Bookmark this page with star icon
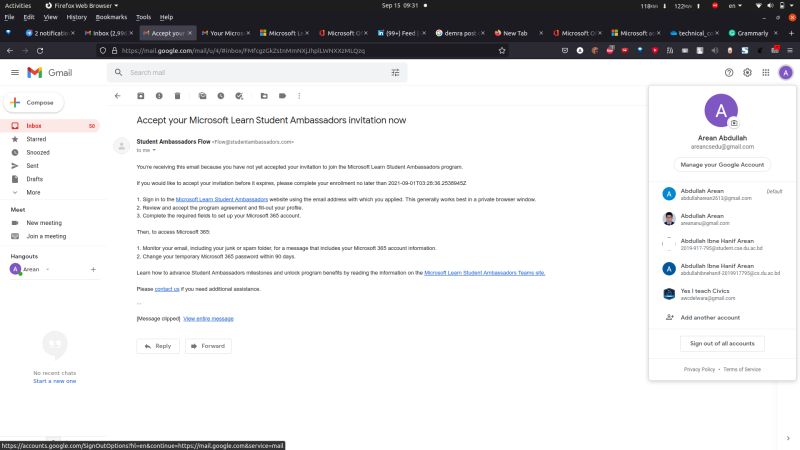Image resolution: width=800 pixels, height=450 pixels. pyautogui.click(x=502, y=51)
